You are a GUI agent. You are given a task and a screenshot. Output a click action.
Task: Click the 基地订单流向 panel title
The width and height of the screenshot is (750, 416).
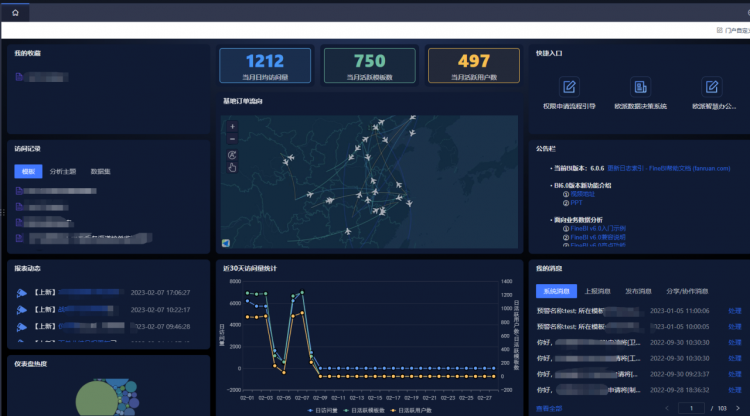pos(243,101)
